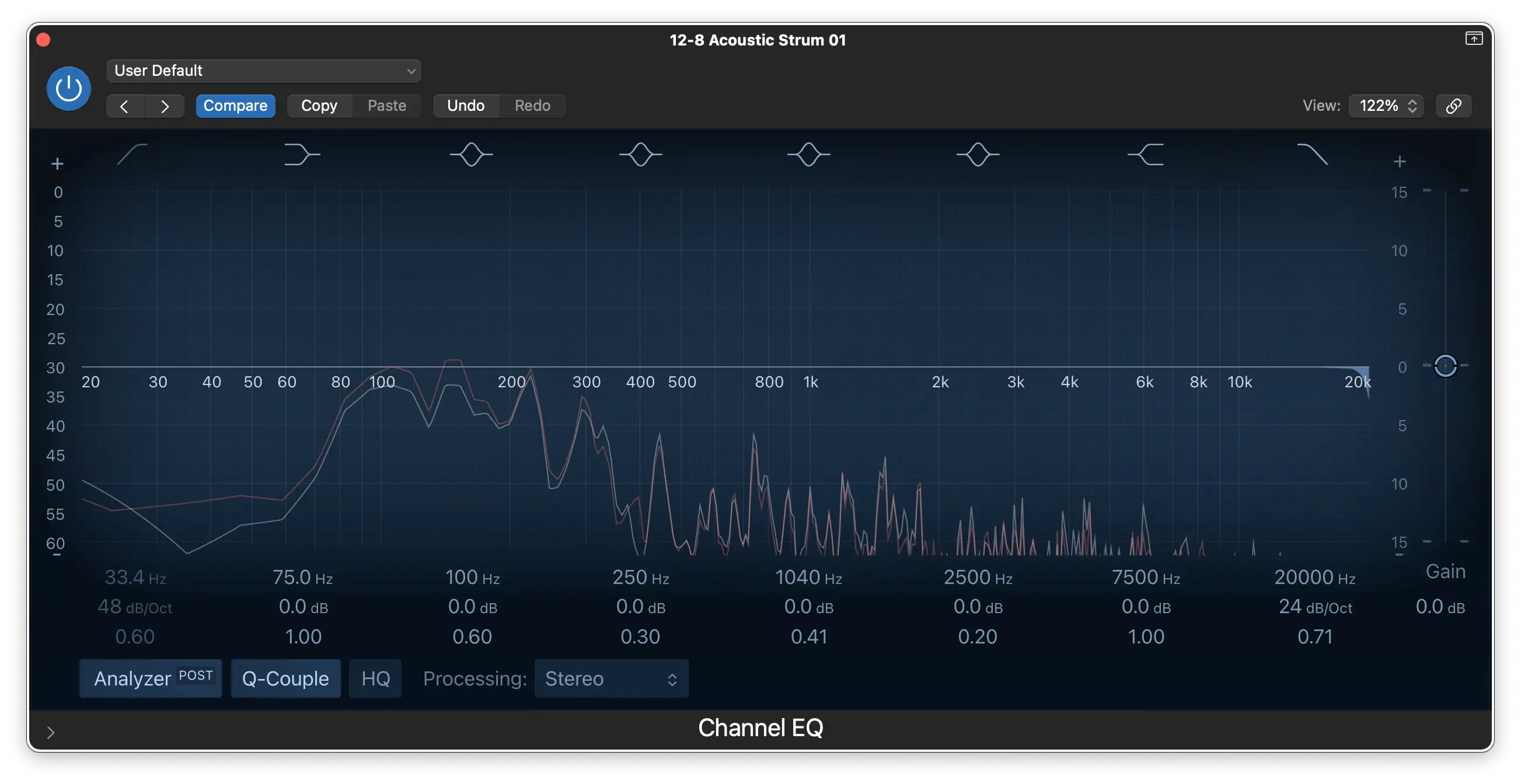Click the Compare button
Screen dimensions: 1521x784
(235, 106)
